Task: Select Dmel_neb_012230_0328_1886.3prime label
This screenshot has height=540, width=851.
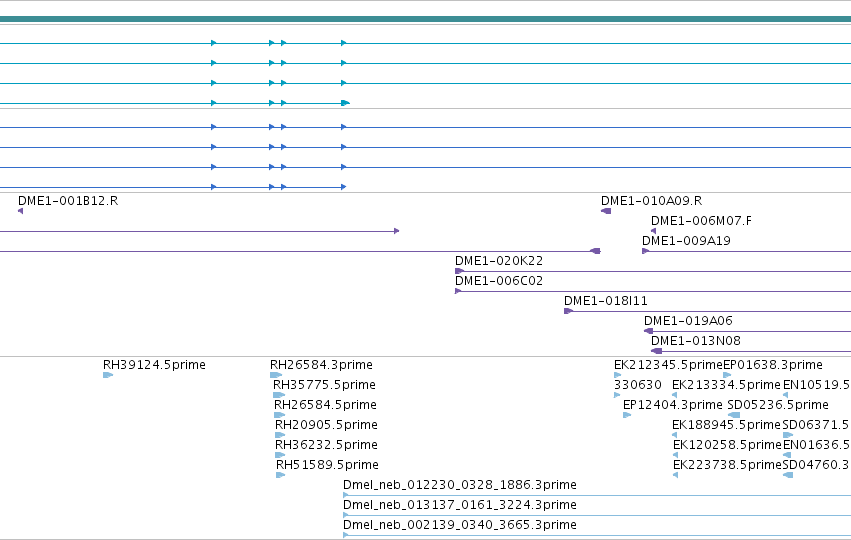Action: 460,485
